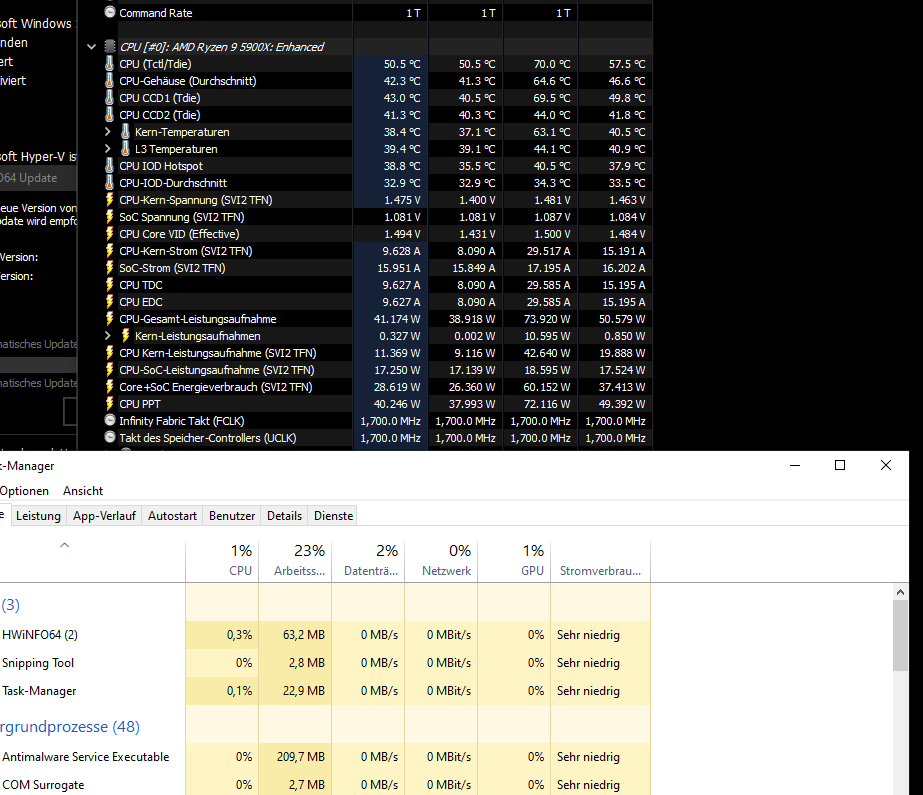Switch to the Autostart tab
Screen dimensions: 923x795
click(x=172, y=516)
